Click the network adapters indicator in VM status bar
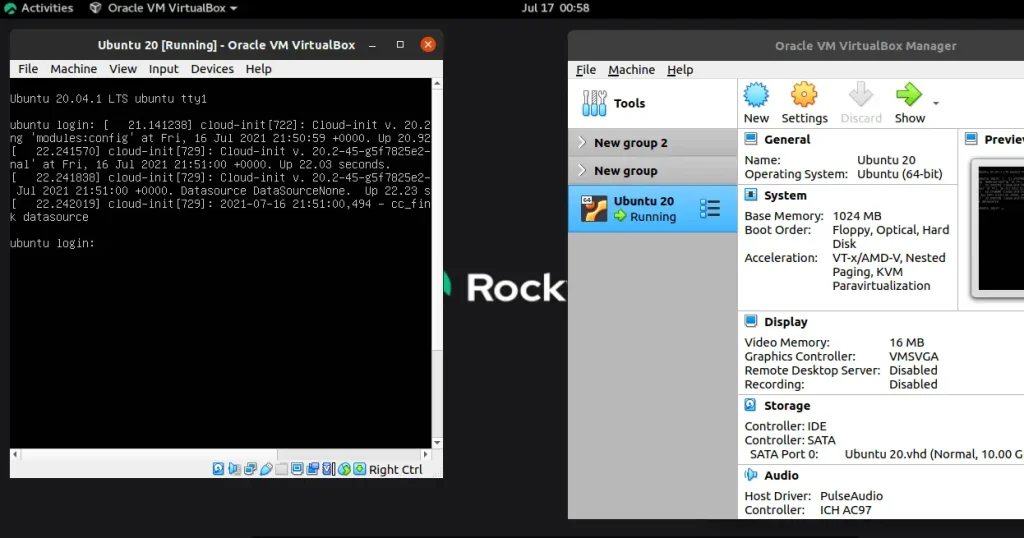The image size is (1024, 538). click(x=250, y=469)
